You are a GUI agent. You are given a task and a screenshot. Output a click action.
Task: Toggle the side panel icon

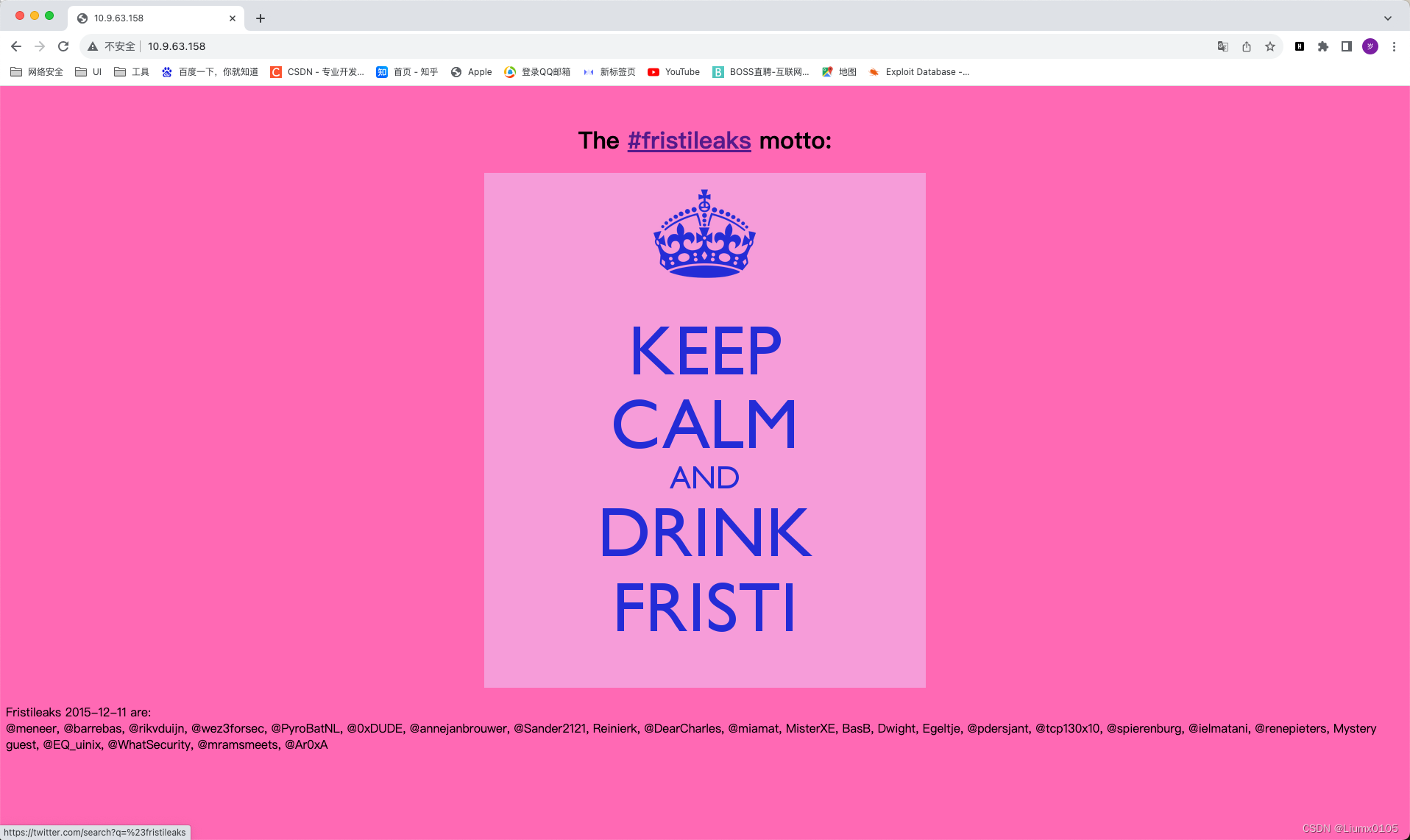[1347, 46]
